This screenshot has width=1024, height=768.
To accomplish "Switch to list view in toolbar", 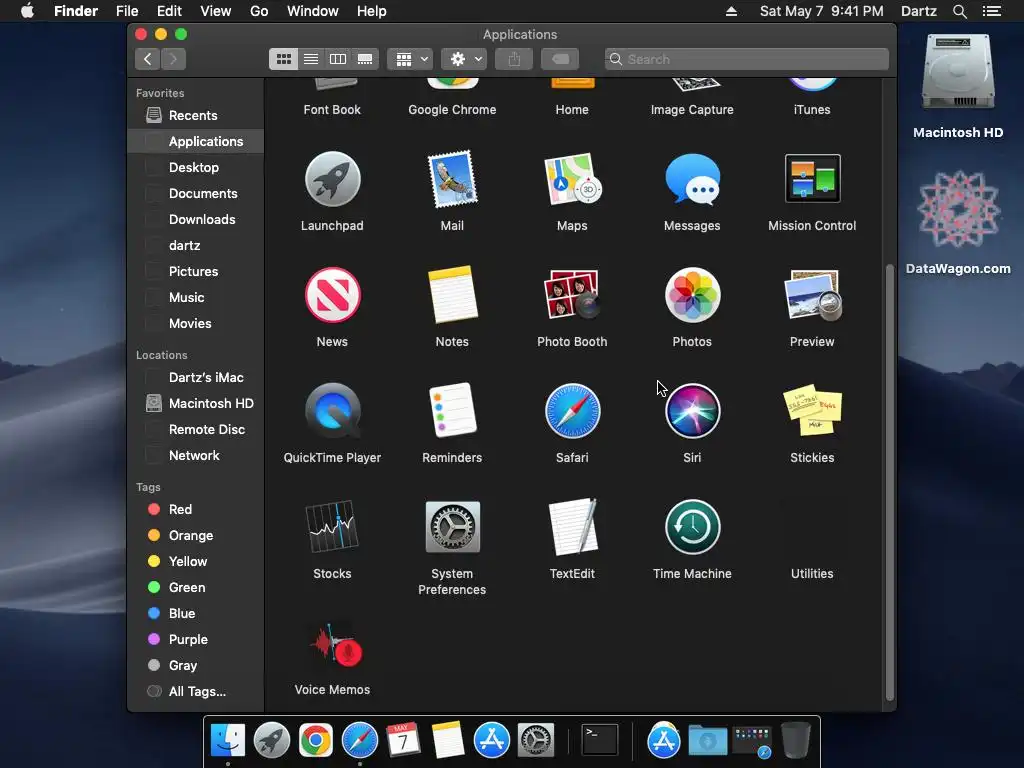I will (x=311, y=59).
